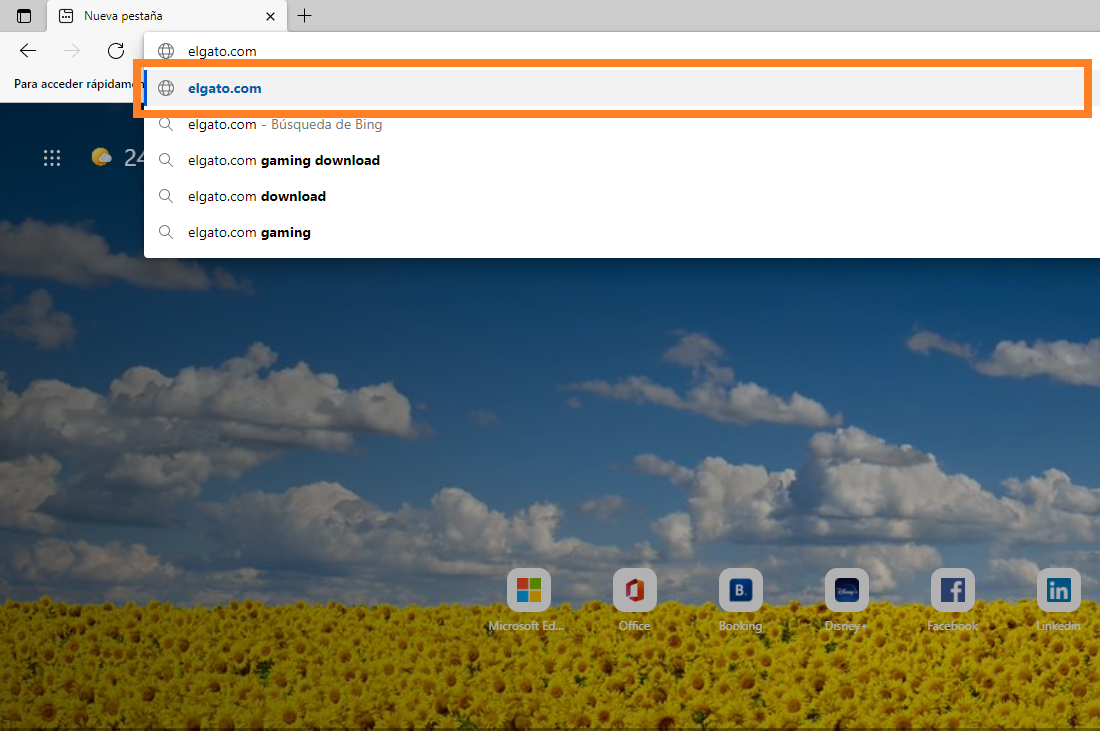Open the Microsoft Edge quick link tile

click(x=528, y=591)
